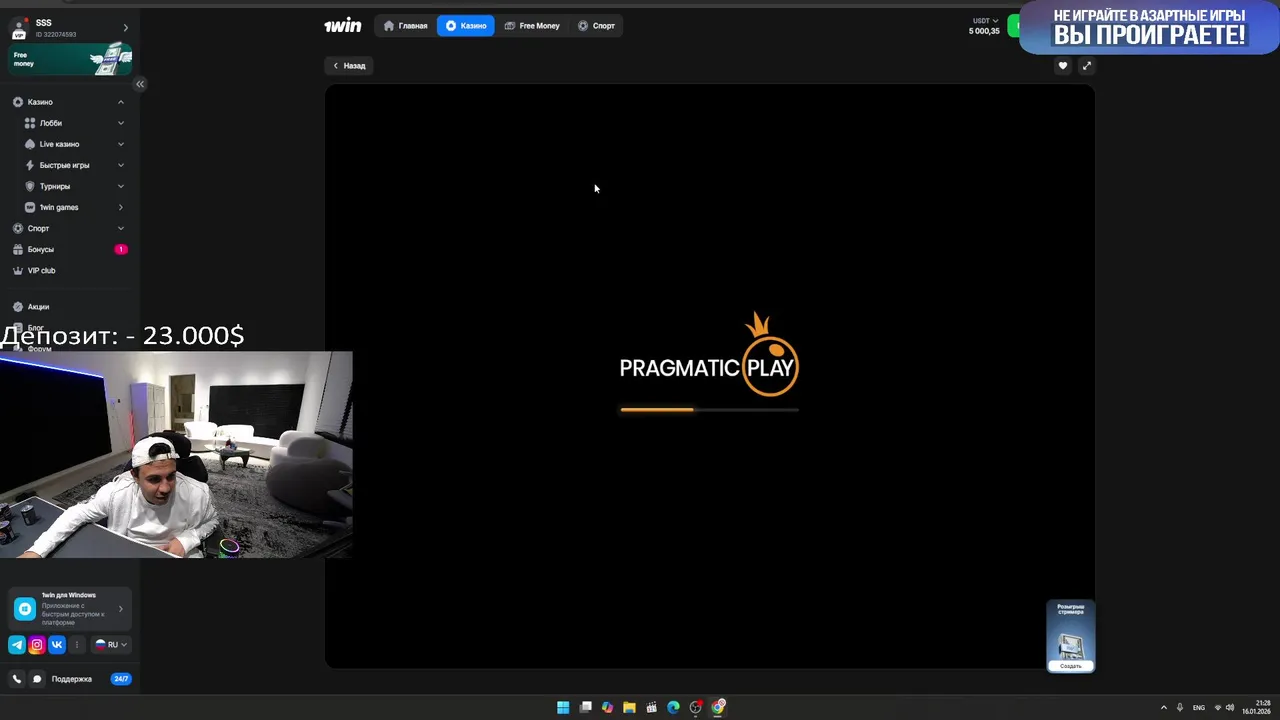Go to the Главная top tab

point(405,26)
